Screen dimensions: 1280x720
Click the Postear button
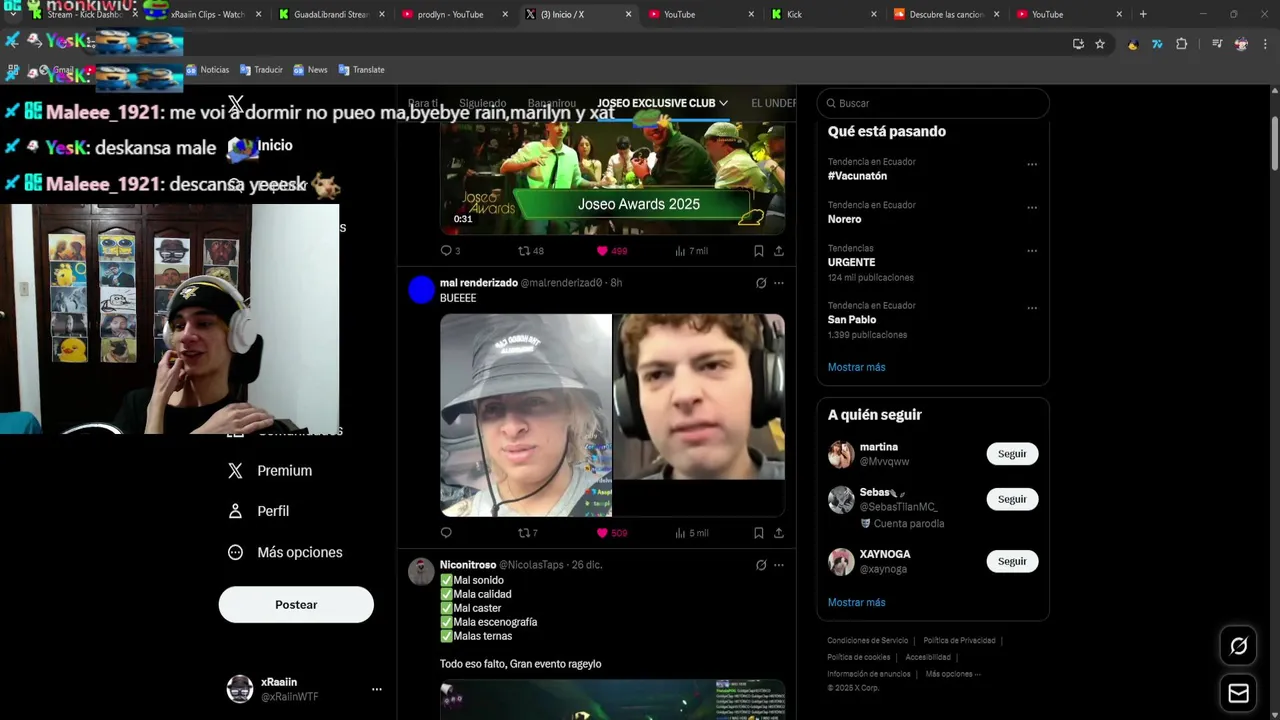(296, 605)
